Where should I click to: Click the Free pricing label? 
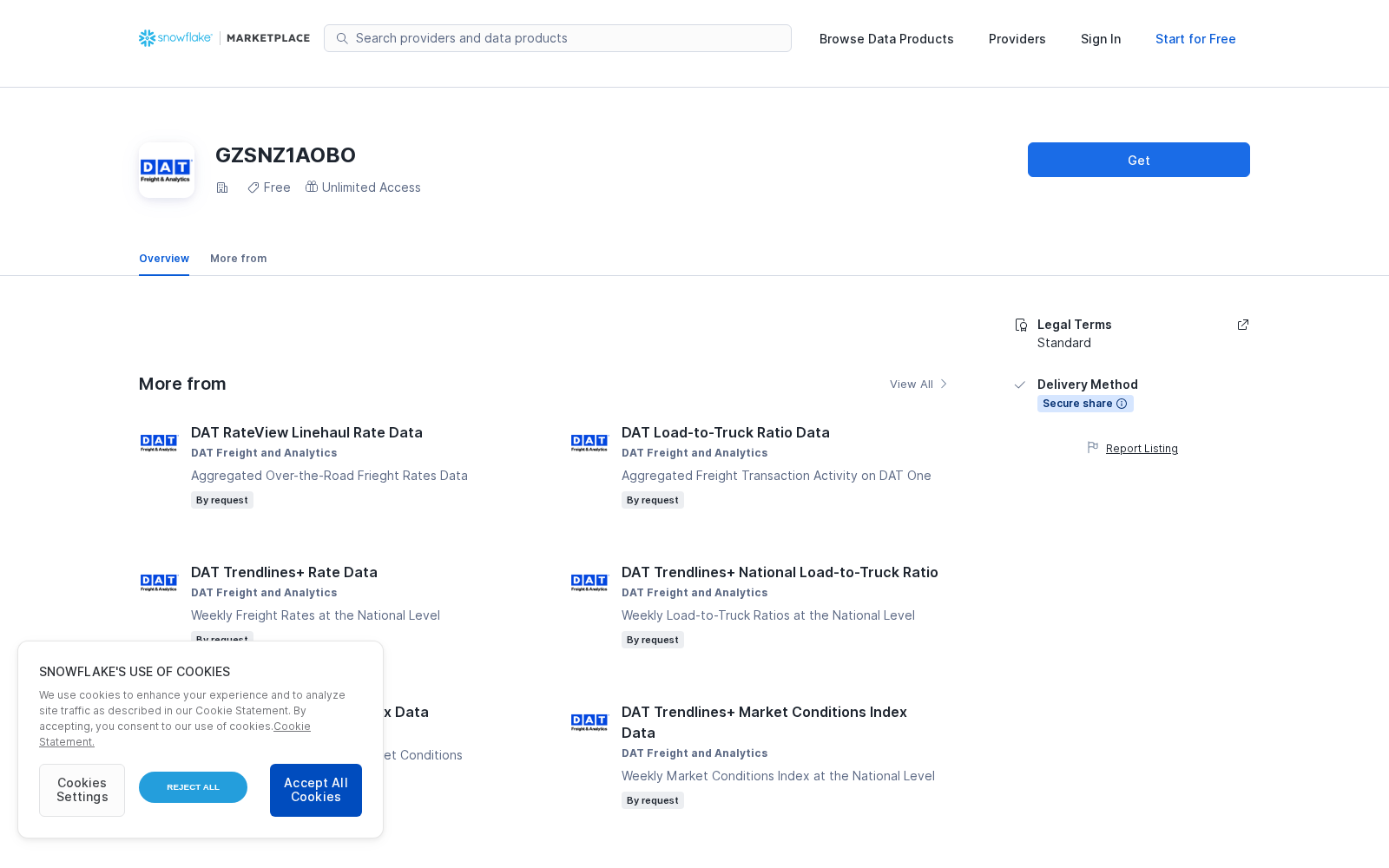[x=277, y=187]
